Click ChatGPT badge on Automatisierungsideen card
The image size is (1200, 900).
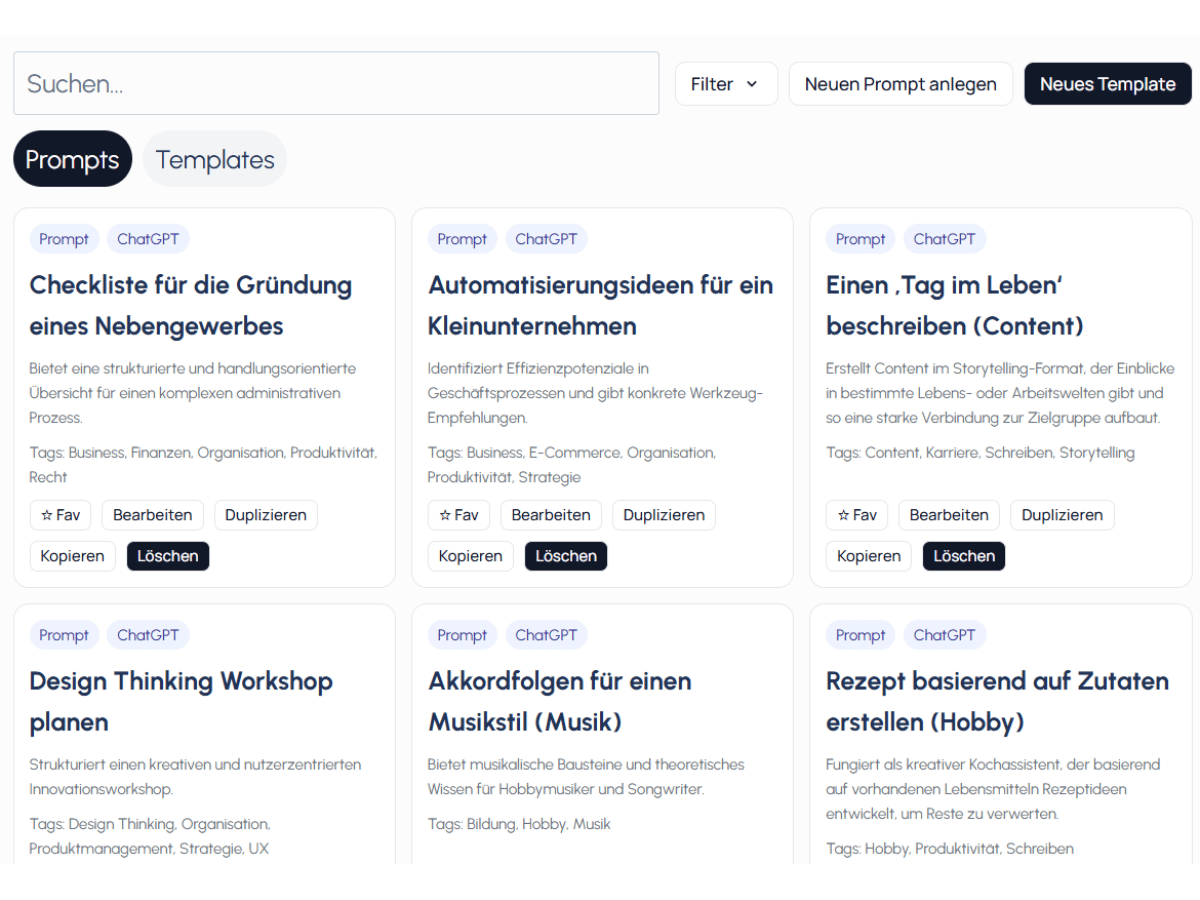pyautogui.click(x=546, y=239)
